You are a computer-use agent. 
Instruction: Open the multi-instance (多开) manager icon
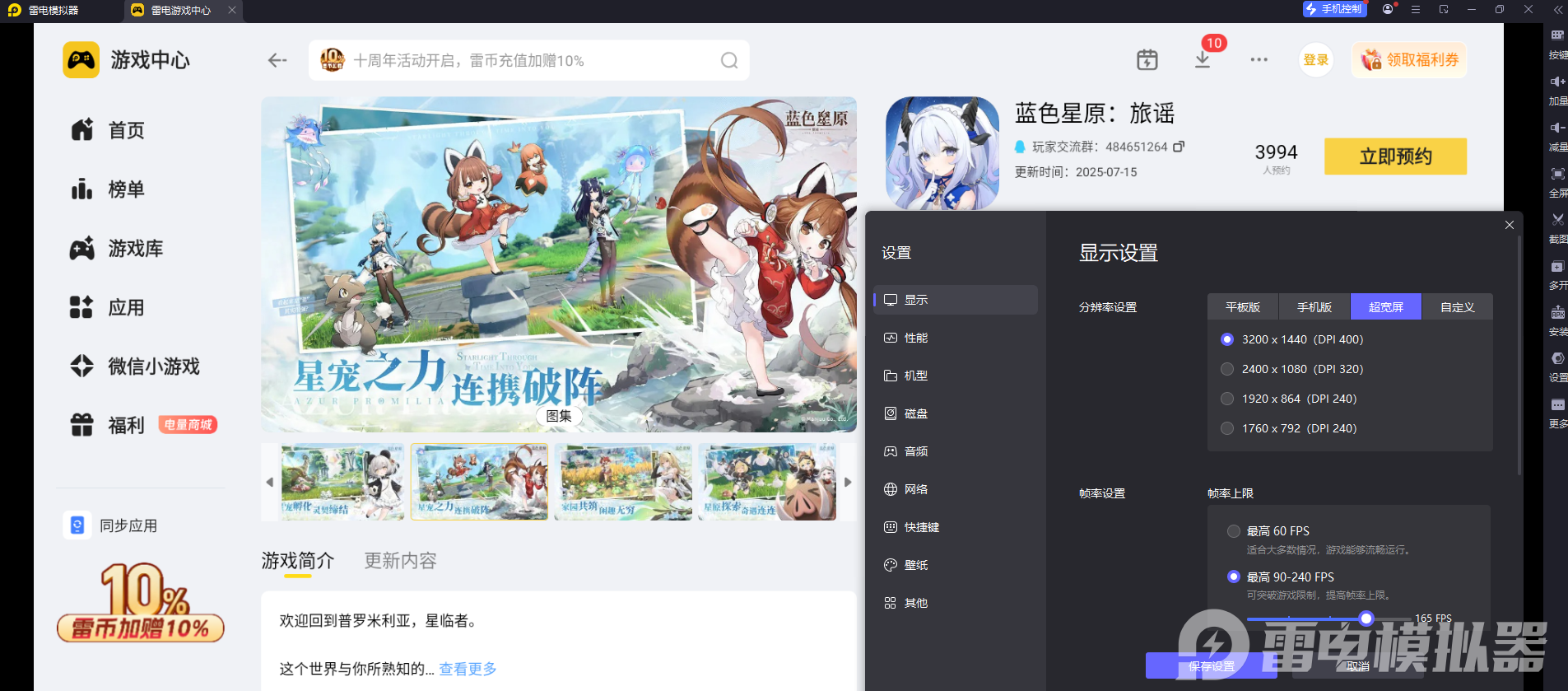(1557, 267)
